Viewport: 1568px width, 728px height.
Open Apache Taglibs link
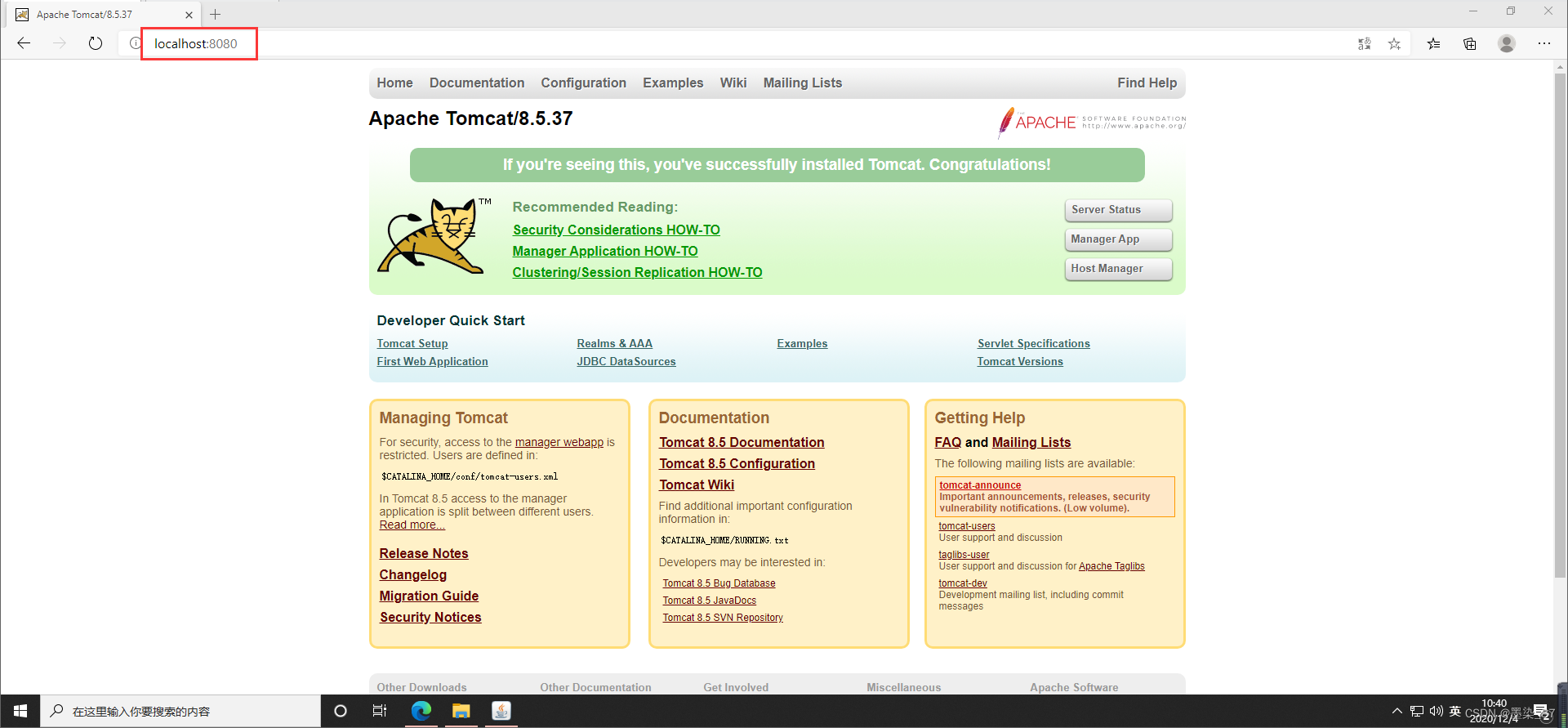[1111, 566]
